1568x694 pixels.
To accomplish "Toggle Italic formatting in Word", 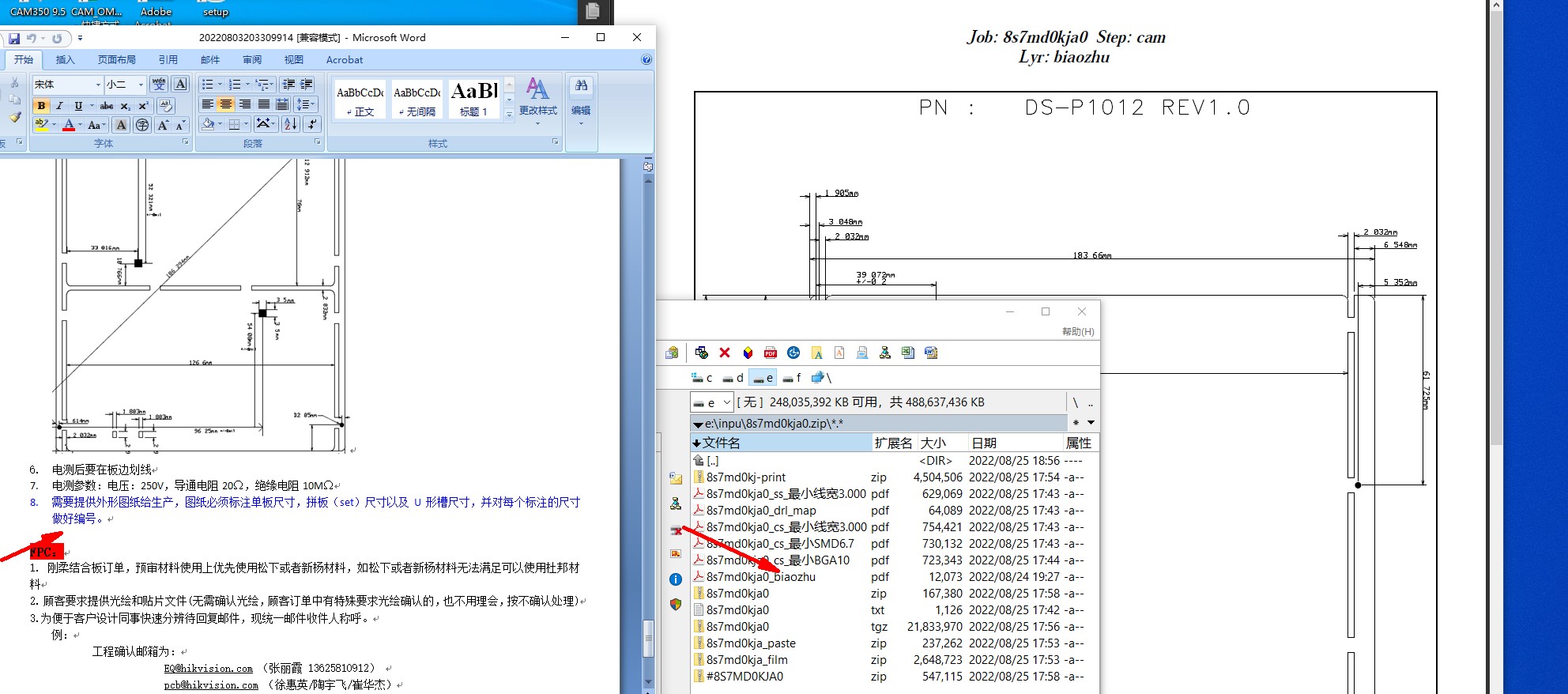I will point(59,105).
